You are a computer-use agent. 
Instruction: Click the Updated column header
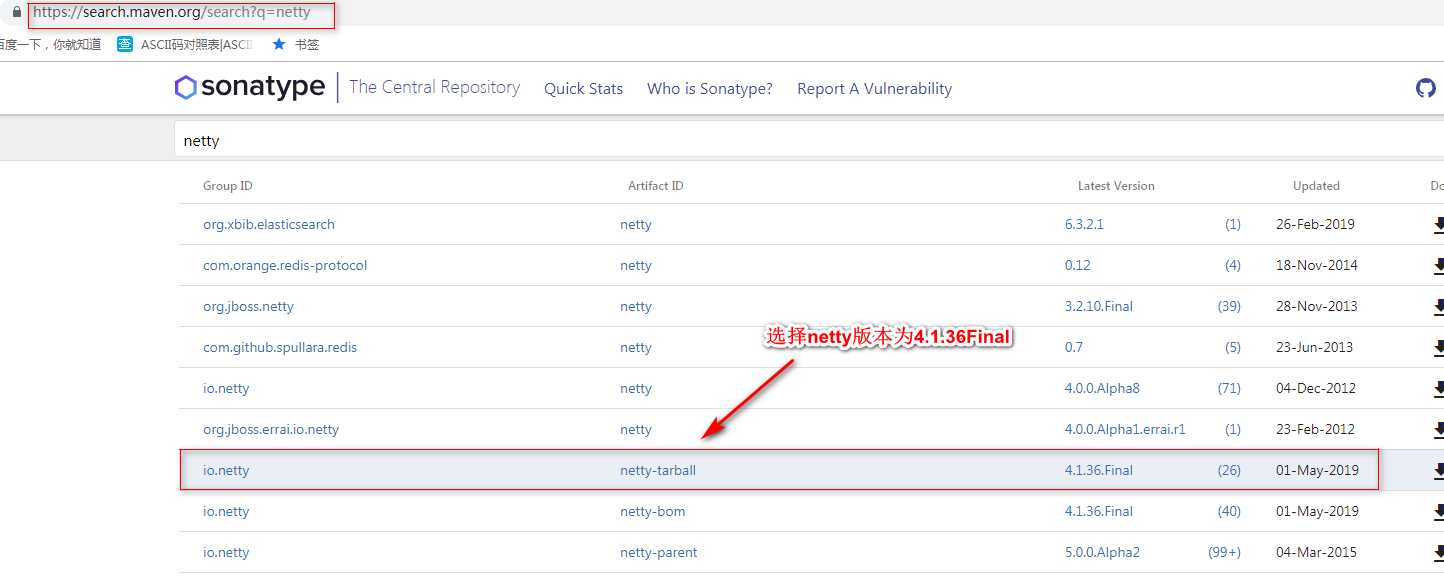[1316, 186]
